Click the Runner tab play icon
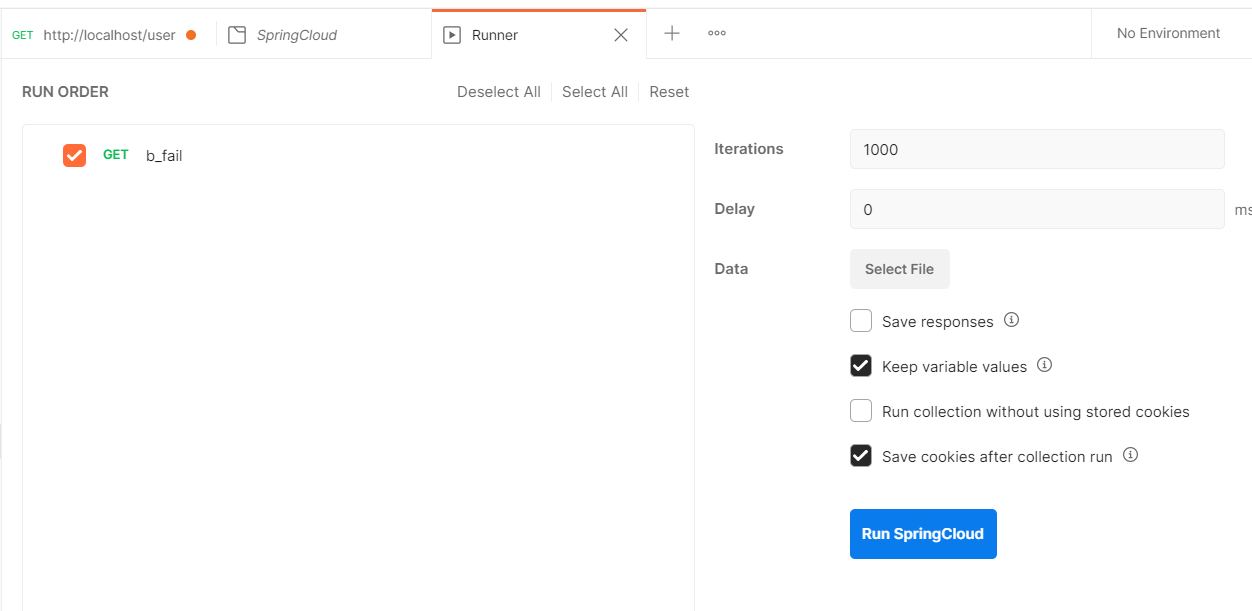This screenshot has width=1252, height=611. coord(452,35)
